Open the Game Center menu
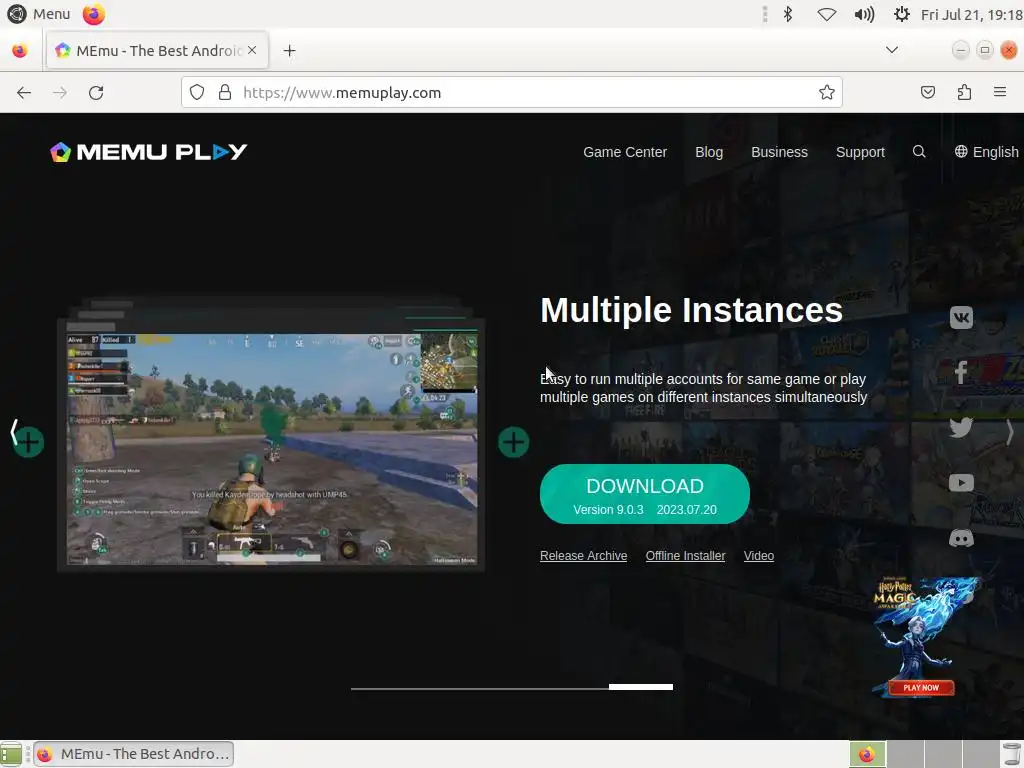The height and width of the screenshot is (768, 1024). pyautogui.click(x=625, y=152)
